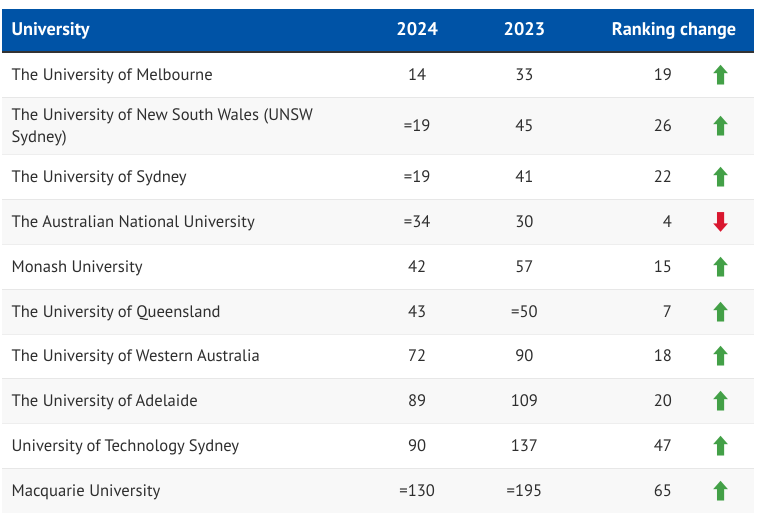Screen dimensions: 760x518
Task: Click the up arrow in Adelaide row
Action: (x=720, y=401)
